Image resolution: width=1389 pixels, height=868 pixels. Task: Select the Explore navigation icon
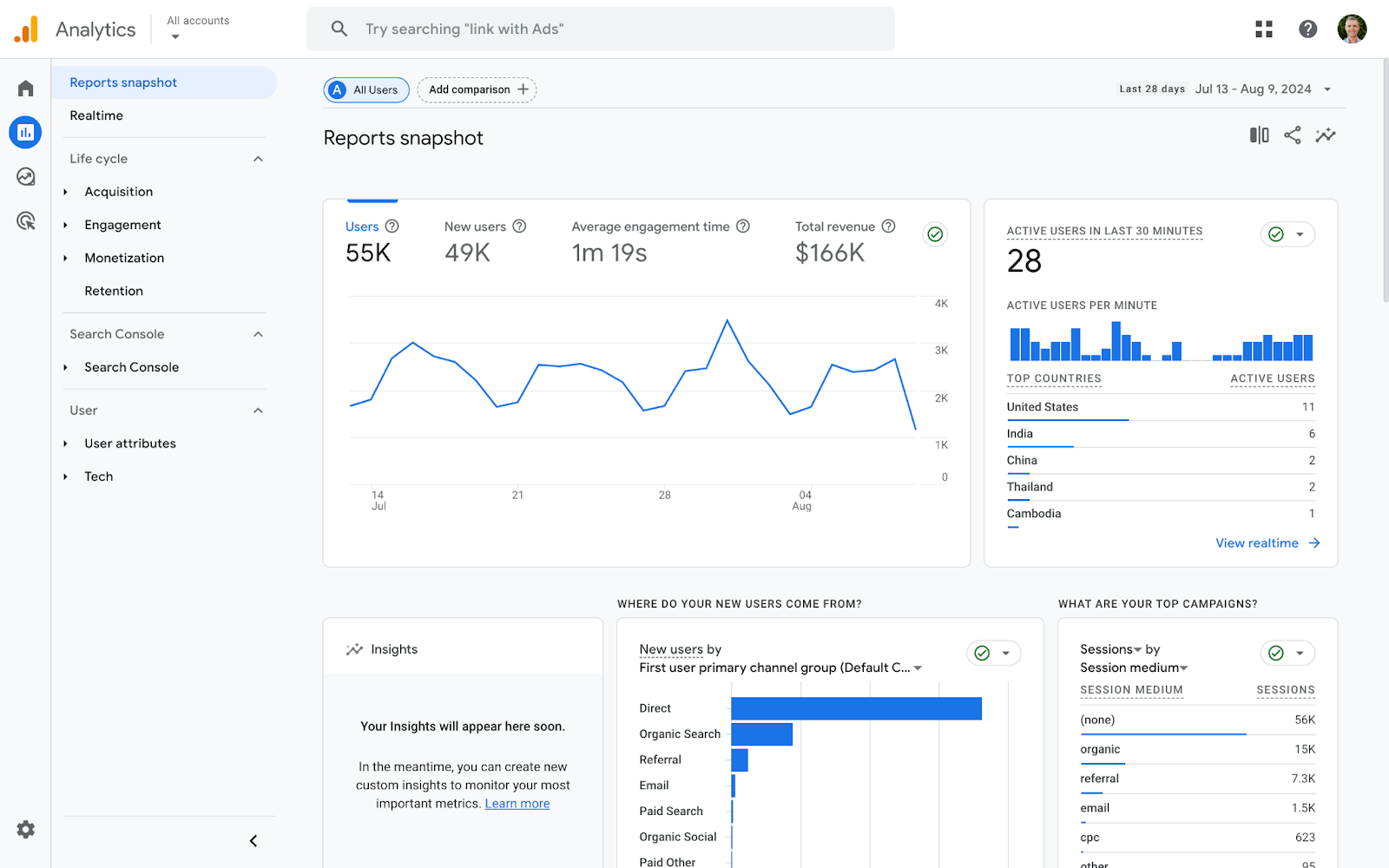(24, 176)
